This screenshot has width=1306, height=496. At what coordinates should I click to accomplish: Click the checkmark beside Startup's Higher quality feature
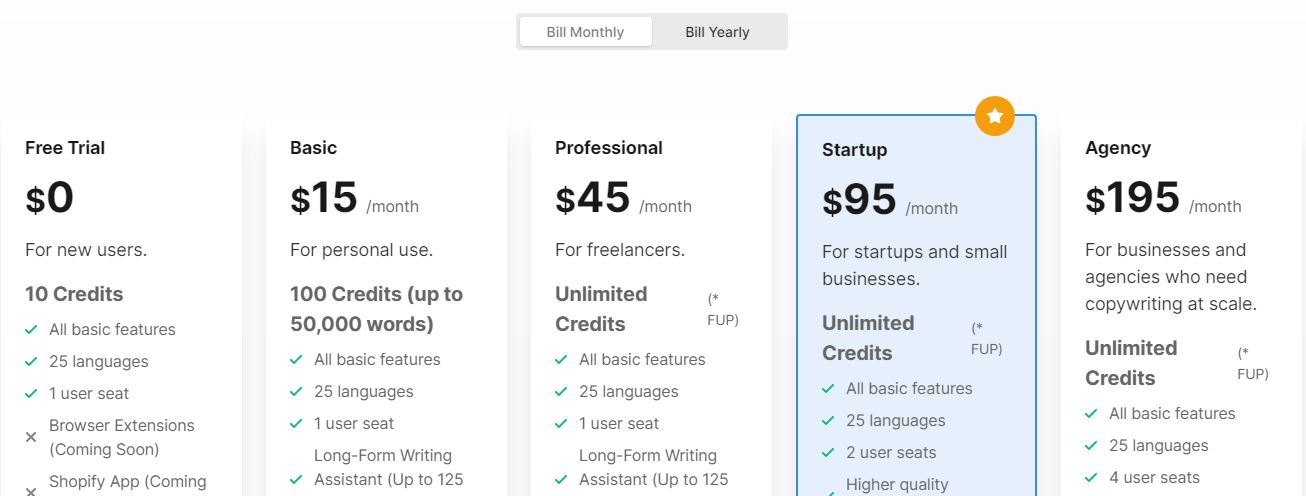pyautogui.click(x=828, y=491)
